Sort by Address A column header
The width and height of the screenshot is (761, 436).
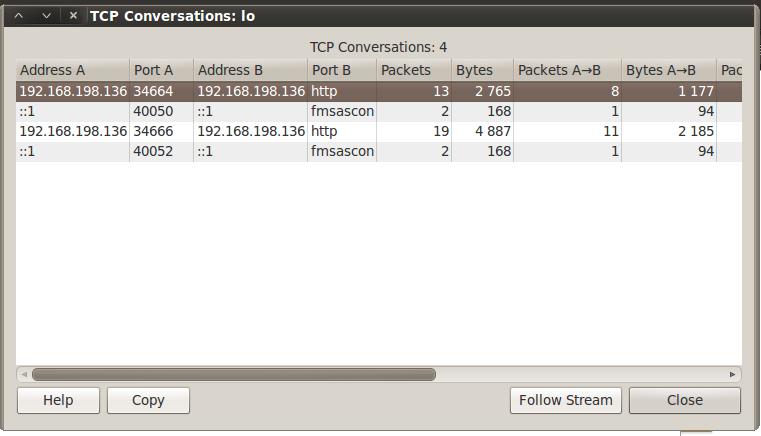point(72,70)
